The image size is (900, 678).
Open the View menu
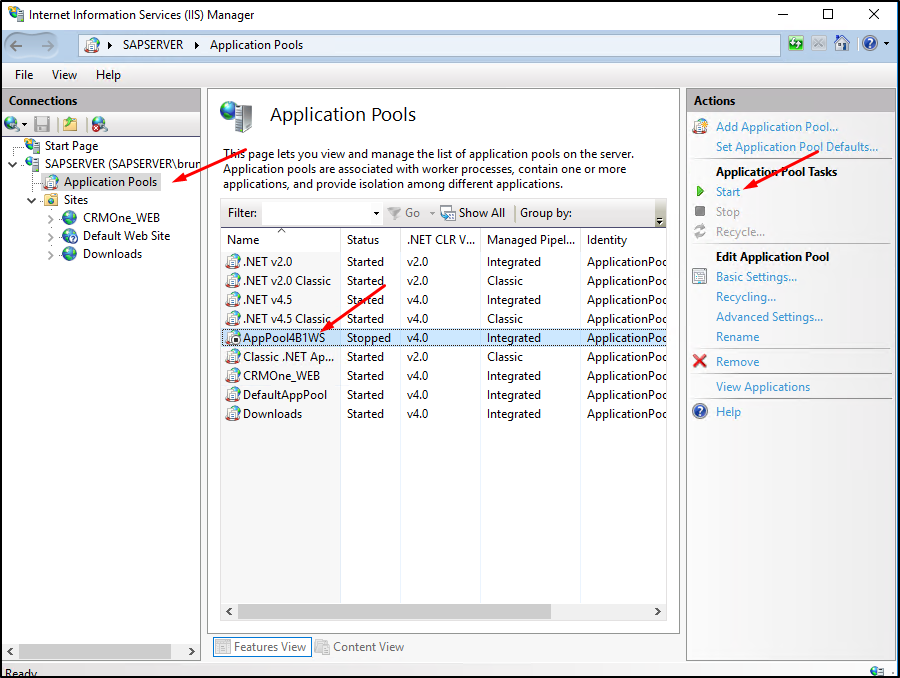point(64,75)
